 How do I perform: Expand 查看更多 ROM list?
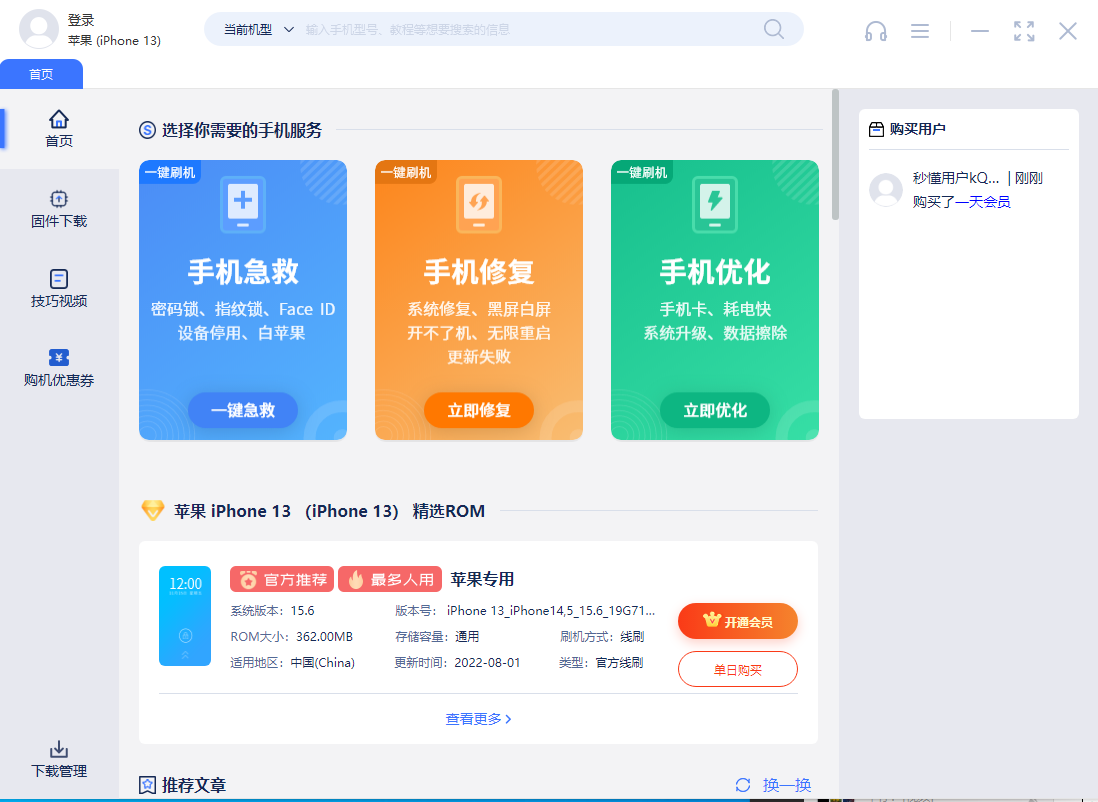(478, 719)
